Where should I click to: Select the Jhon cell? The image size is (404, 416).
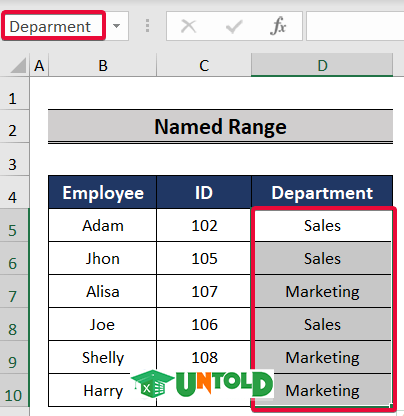click(x=103, y=258)
